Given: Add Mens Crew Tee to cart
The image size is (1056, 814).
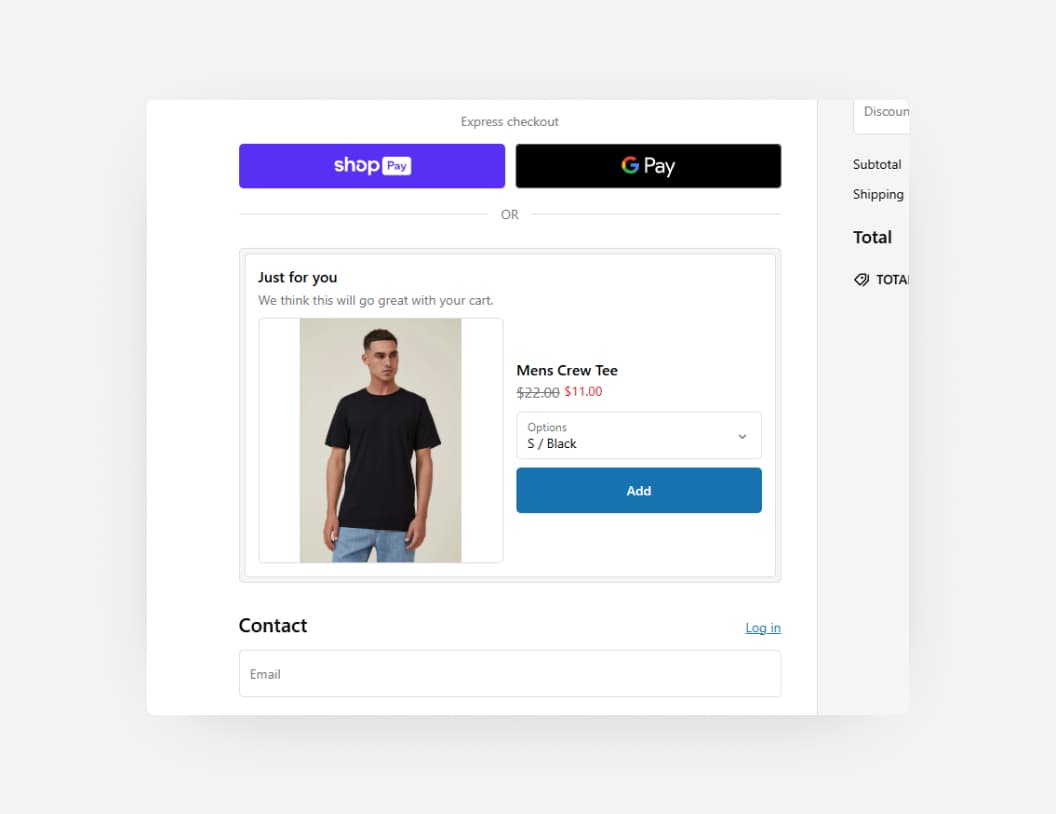Looking at the screenshot, I should click(x=638, y=491).
